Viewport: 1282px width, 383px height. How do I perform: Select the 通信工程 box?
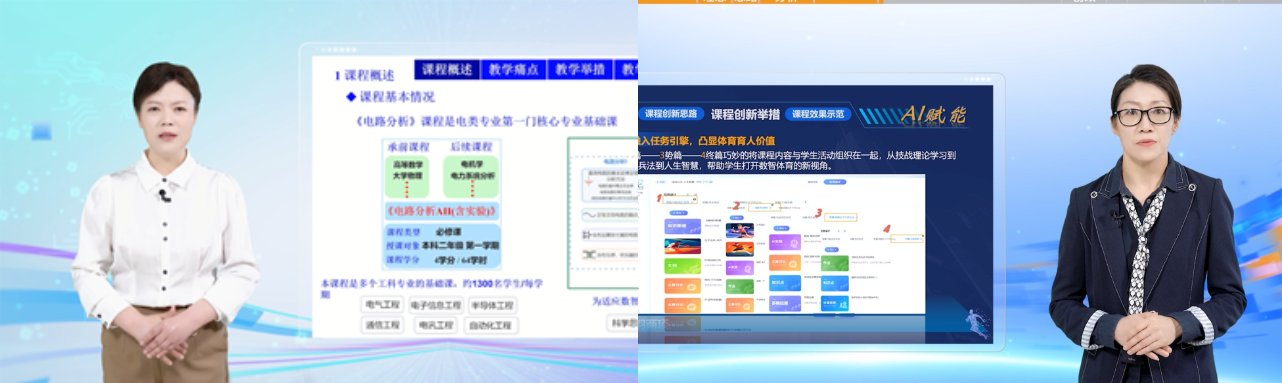[381, 325]
